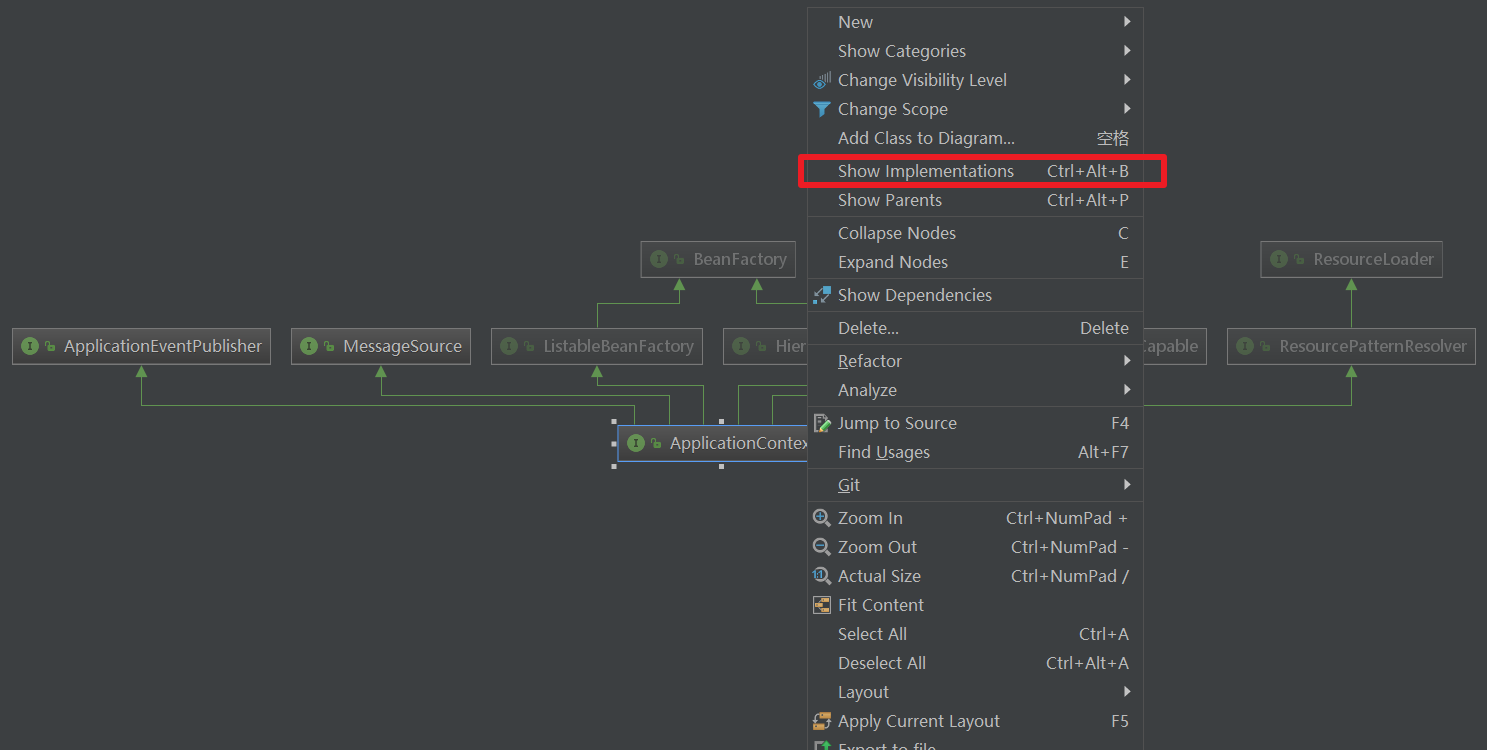Select the ListableBeanFactory diagram node
The height and width of the screenshot is (750, 1487).
(597, 346)
